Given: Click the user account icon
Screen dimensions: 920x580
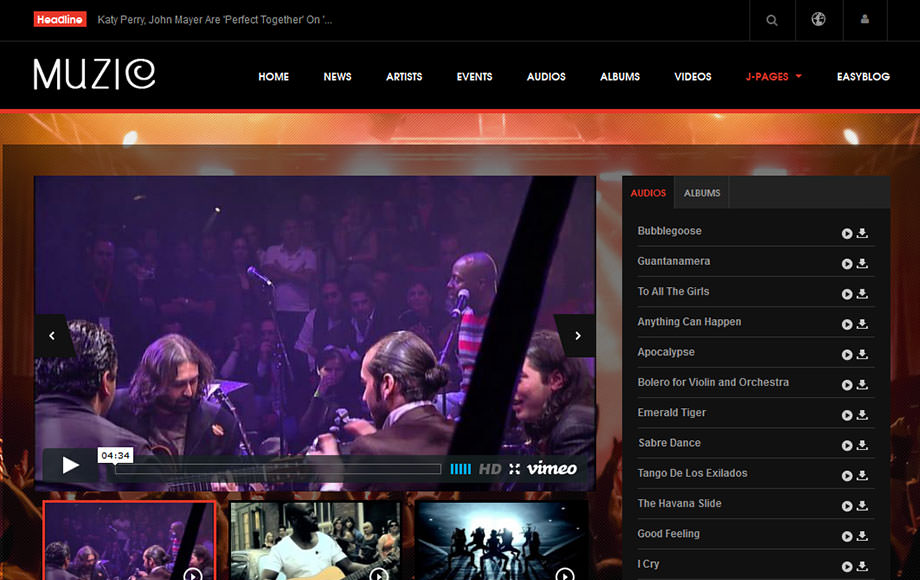Looking at the screenshot, I should click(865, 20).
